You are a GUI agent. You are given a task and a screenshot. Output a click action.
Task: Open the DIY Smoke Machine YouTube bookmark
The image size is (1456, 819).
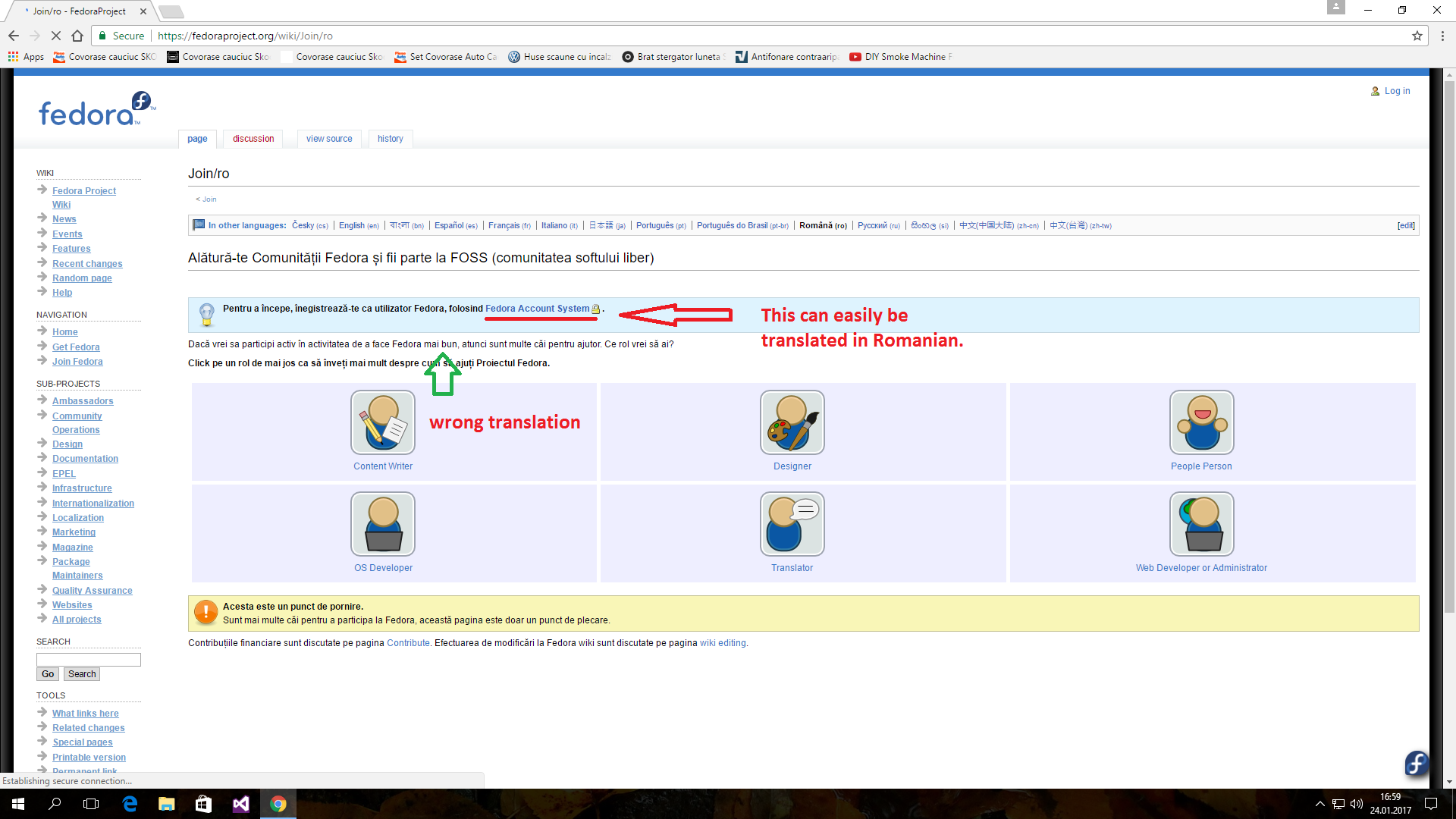coord(901,57)
